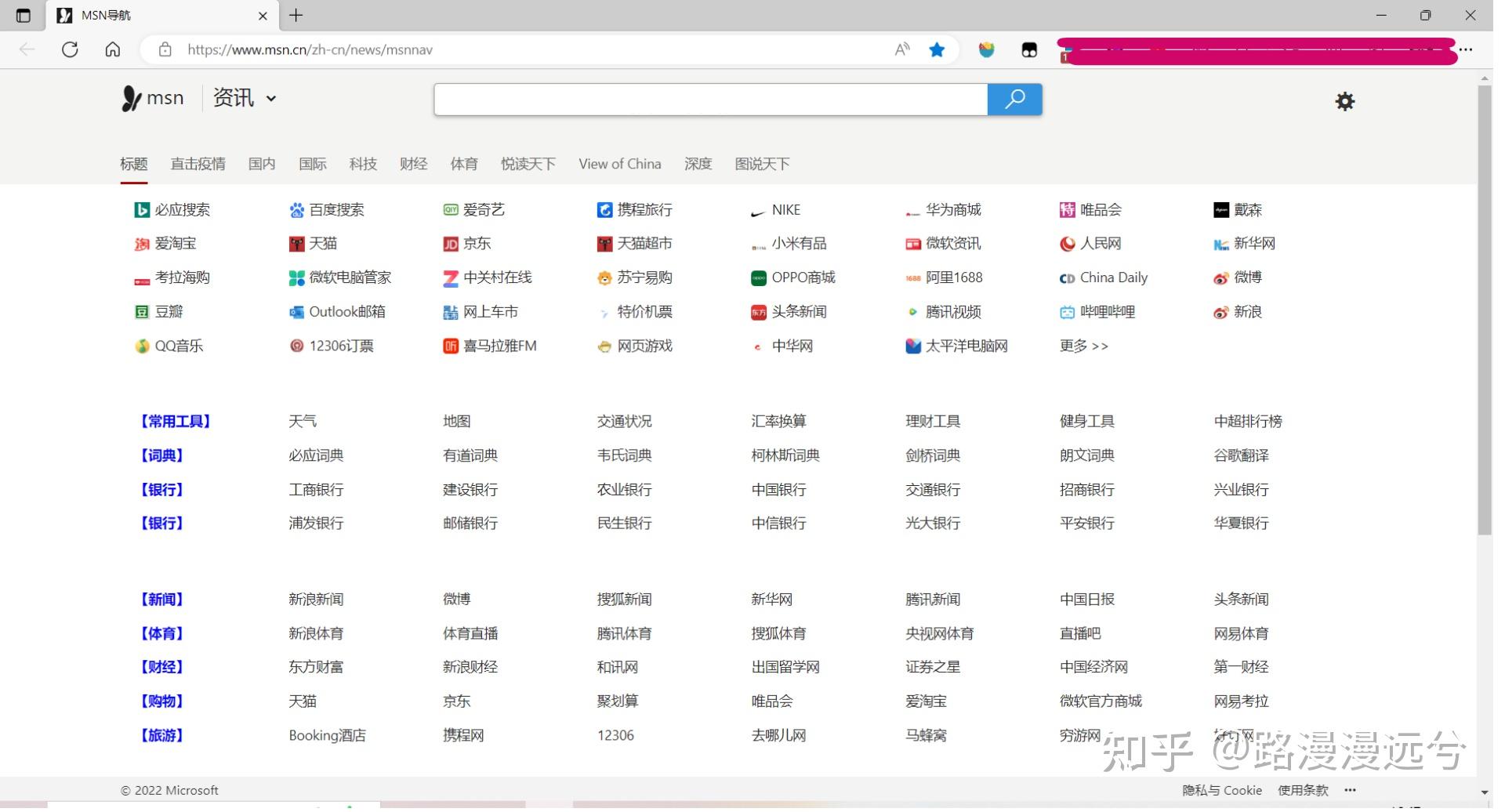
Task: Open Ximalaya FM (喜马拉雅FM) icon
Action: tap(453, 348)
